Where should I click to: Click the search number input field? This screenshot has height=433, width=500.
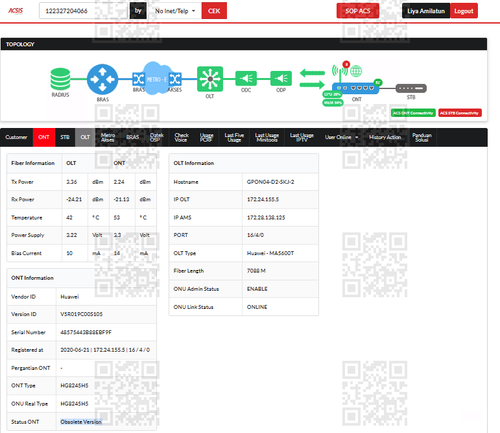(x=84, y=11)
